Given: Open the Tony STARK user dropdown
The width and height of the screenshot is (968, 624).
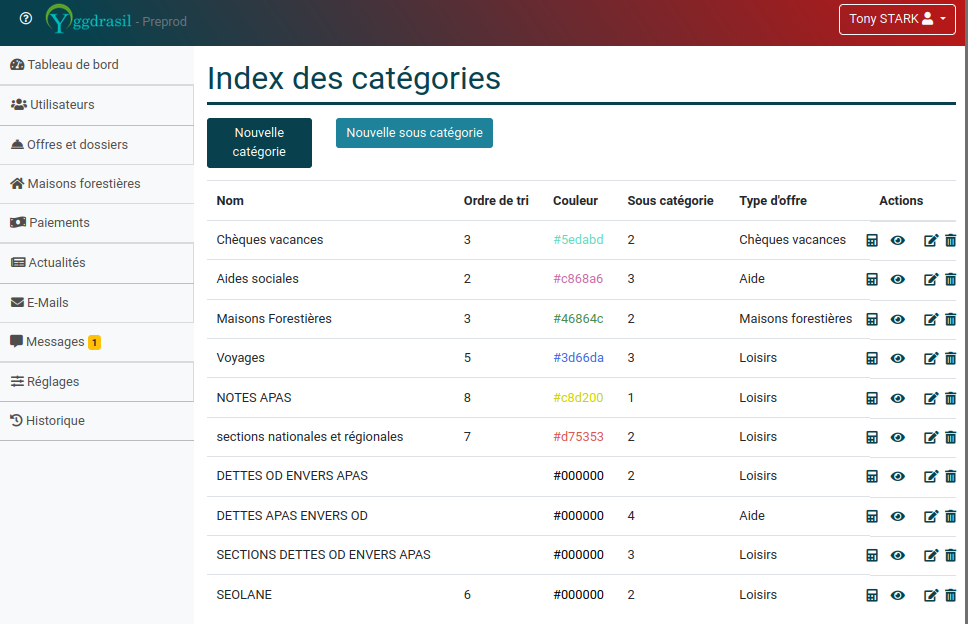Looking at the screenshot, I should 897,19.
